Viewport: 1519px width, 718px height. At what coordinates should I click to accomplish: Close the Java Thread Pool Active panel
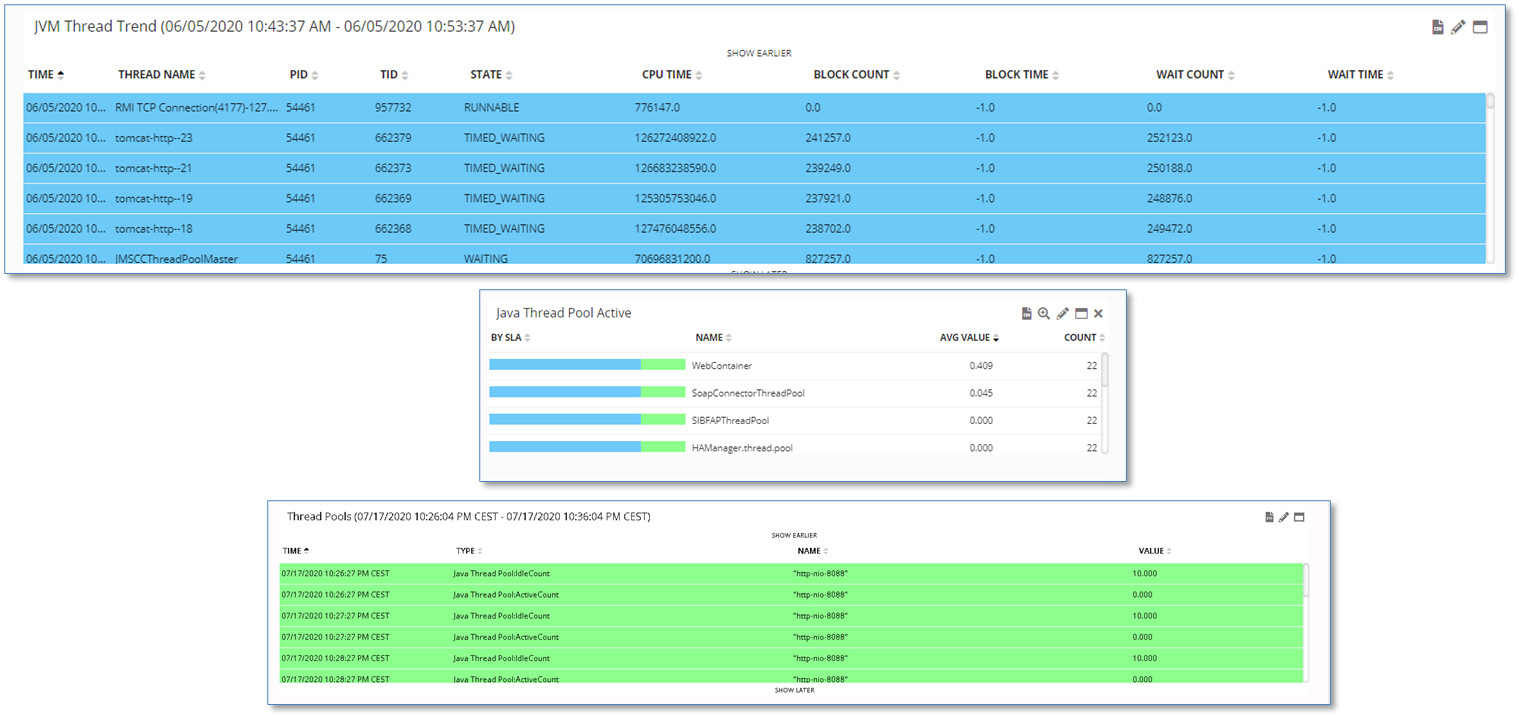(1098, 314)
